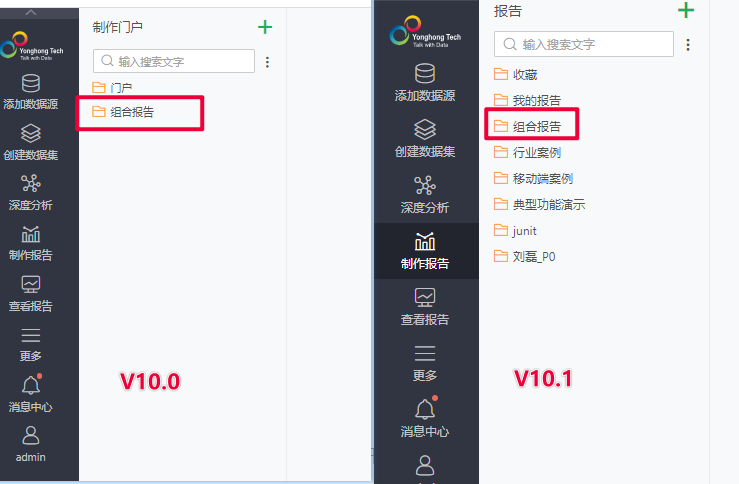Click green plus in 制作门户 panel
The width and height of the screenshot is (739, 484).
[x=265, y=27]
